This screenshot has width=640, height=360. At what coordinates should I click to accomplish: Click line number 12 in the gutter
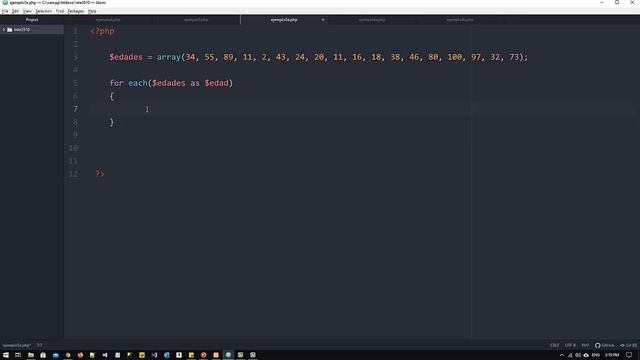(x=73, y=173)
